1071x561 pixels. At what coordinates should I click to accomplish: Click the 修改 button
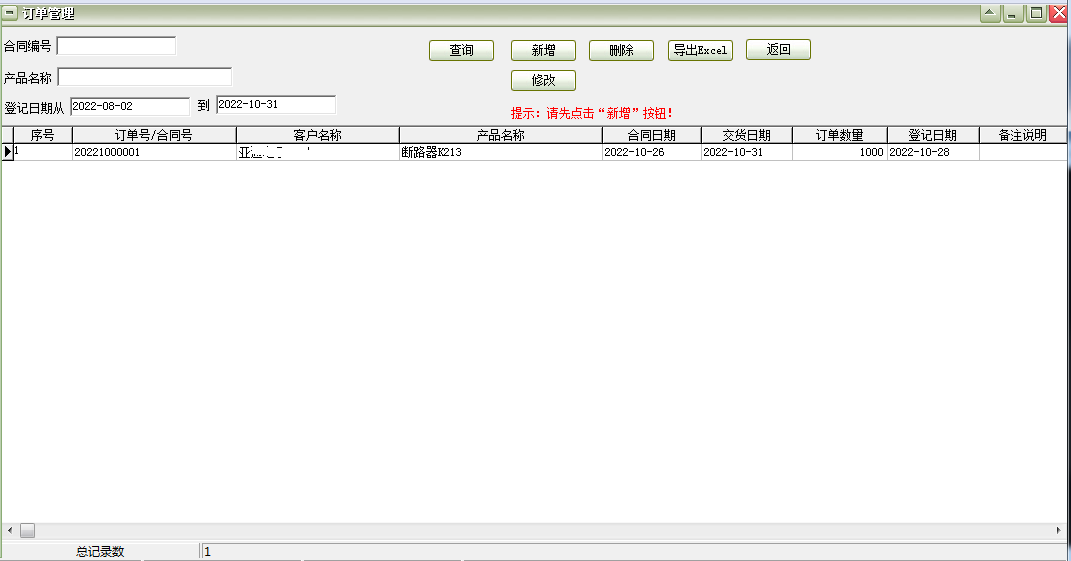pyautogui.click(x=543, y=80)
